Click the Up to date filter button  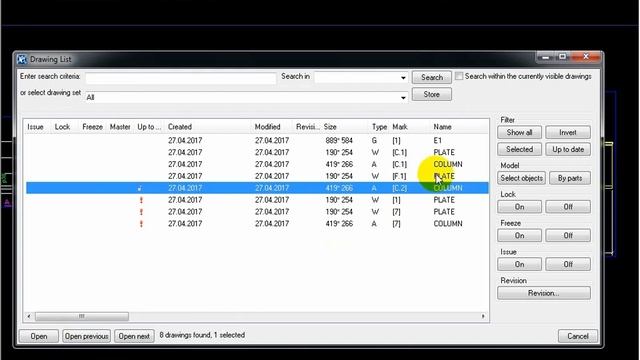tap(568, 149)
